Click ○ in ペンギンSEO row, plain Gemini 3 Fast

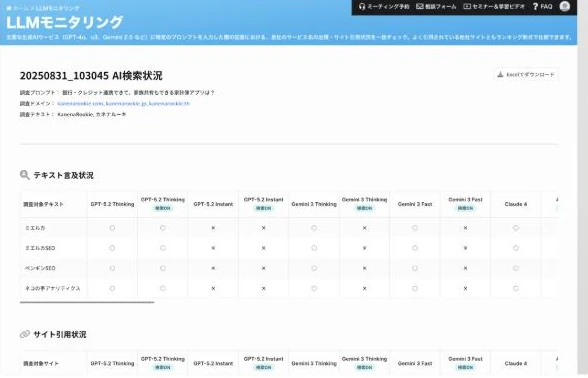415,268
